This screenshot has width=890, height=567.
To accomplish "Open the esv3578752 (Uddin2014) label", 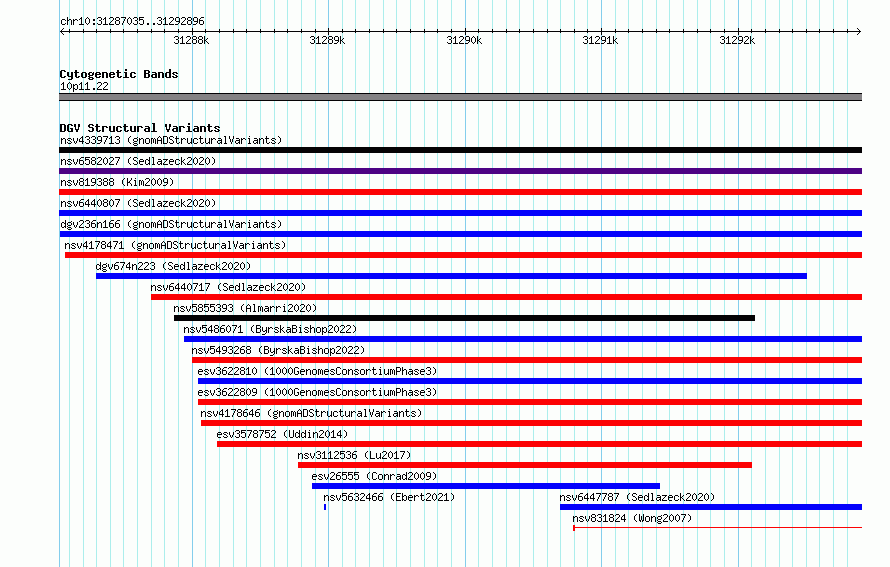I will (x=282, y=434).
